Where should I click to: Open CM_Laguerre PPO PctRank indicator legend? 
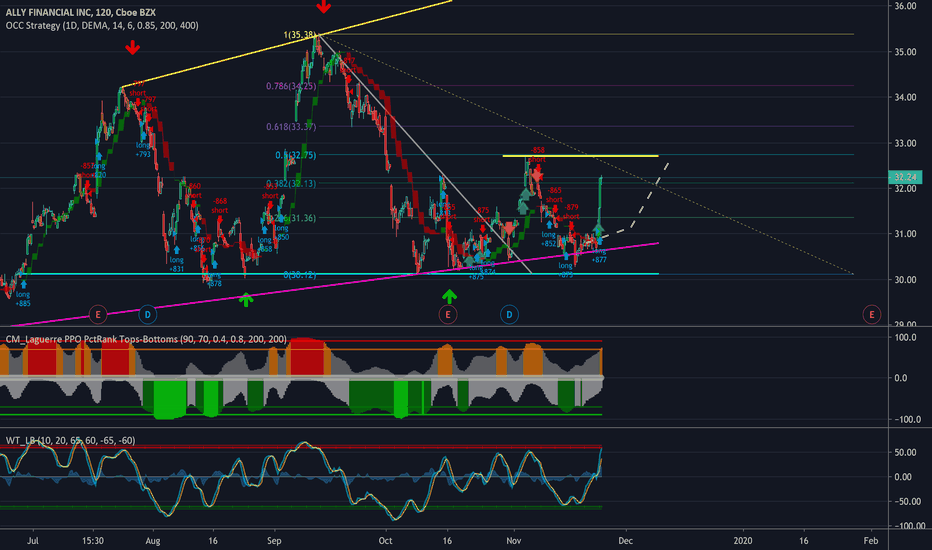tap(146, 339)
